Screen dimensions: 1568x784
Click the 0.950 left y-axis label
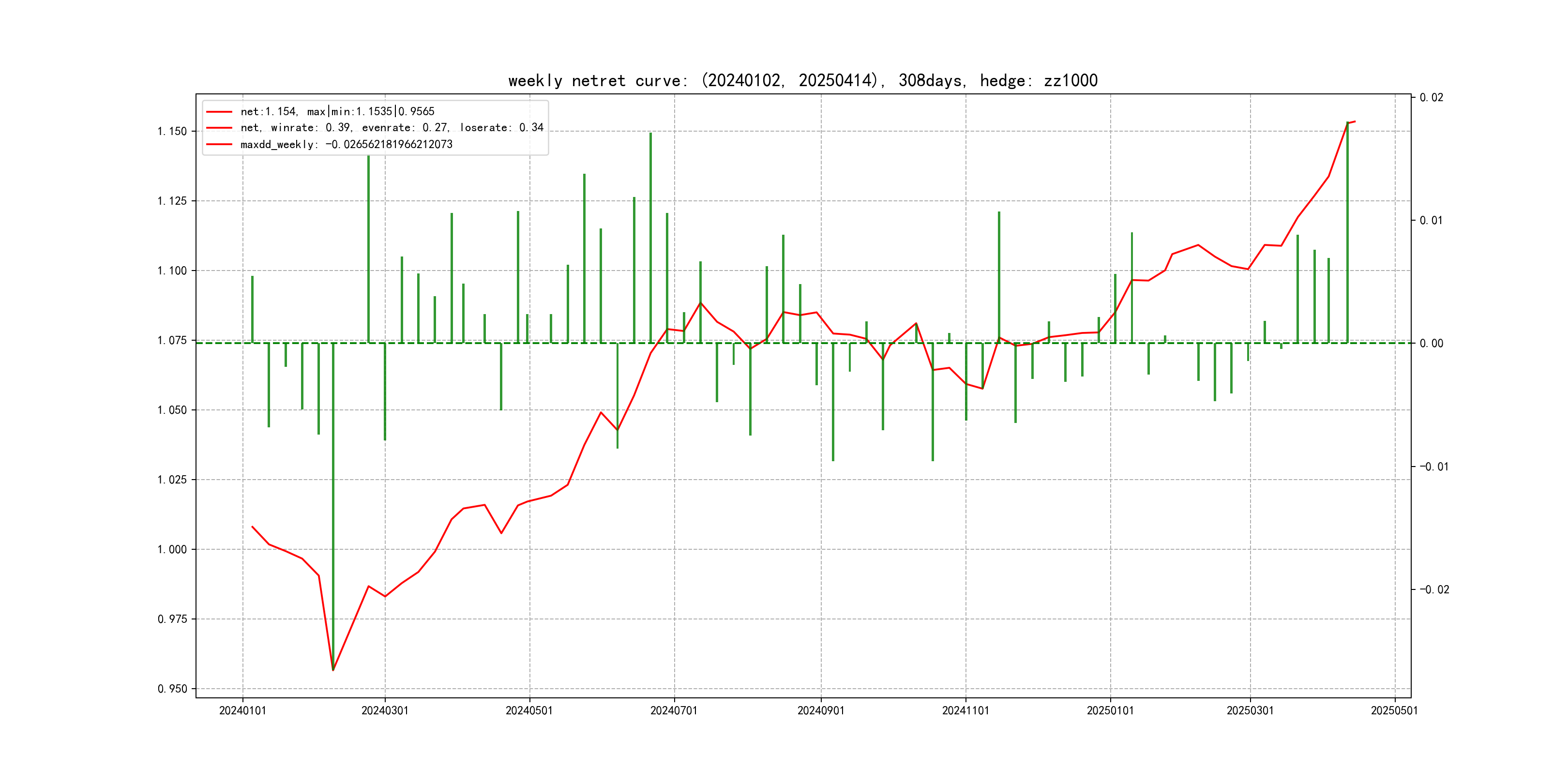pyautogui.click(x=172, y=689)
